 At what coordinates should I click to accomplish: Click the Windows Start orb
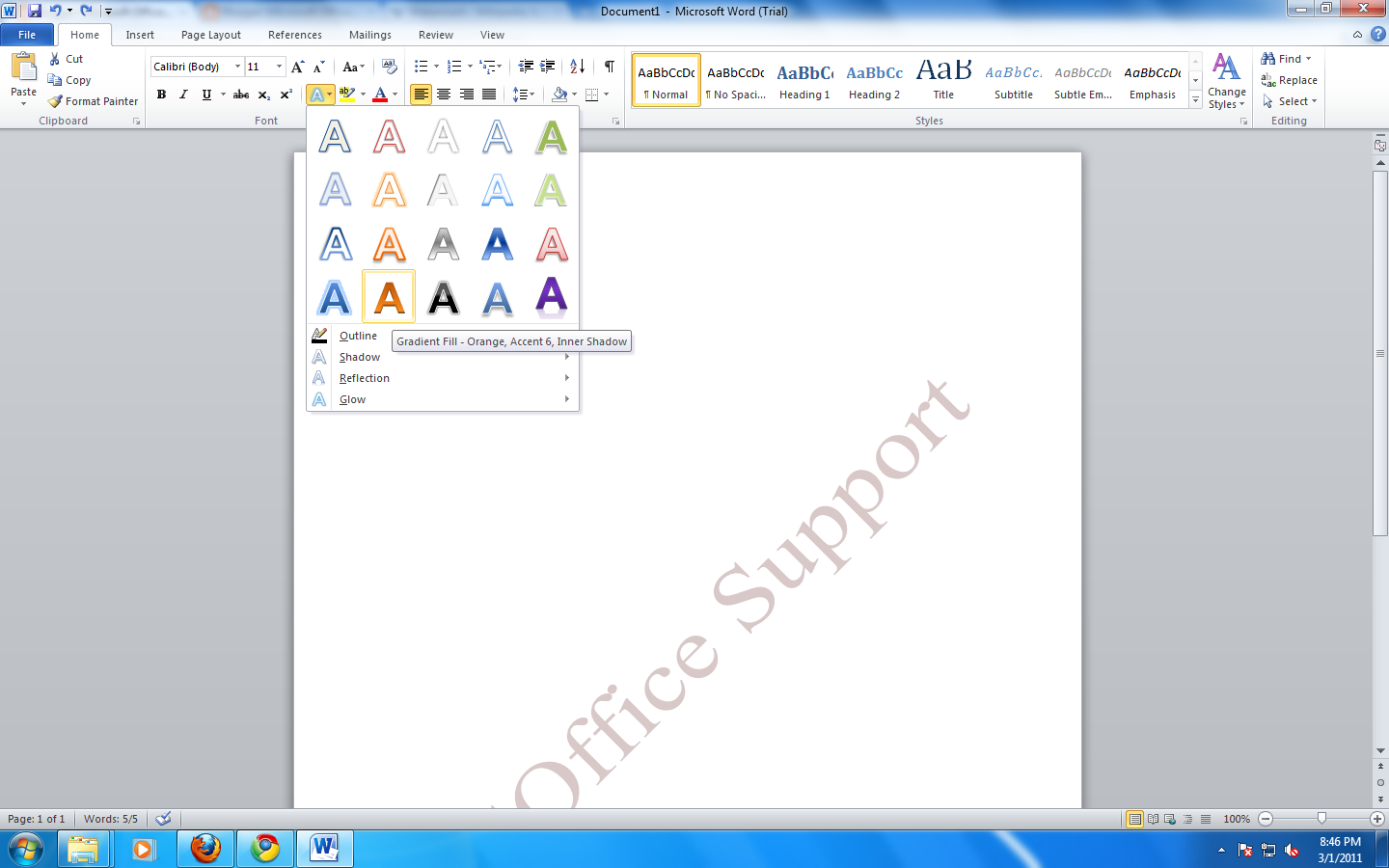point(26,849)
